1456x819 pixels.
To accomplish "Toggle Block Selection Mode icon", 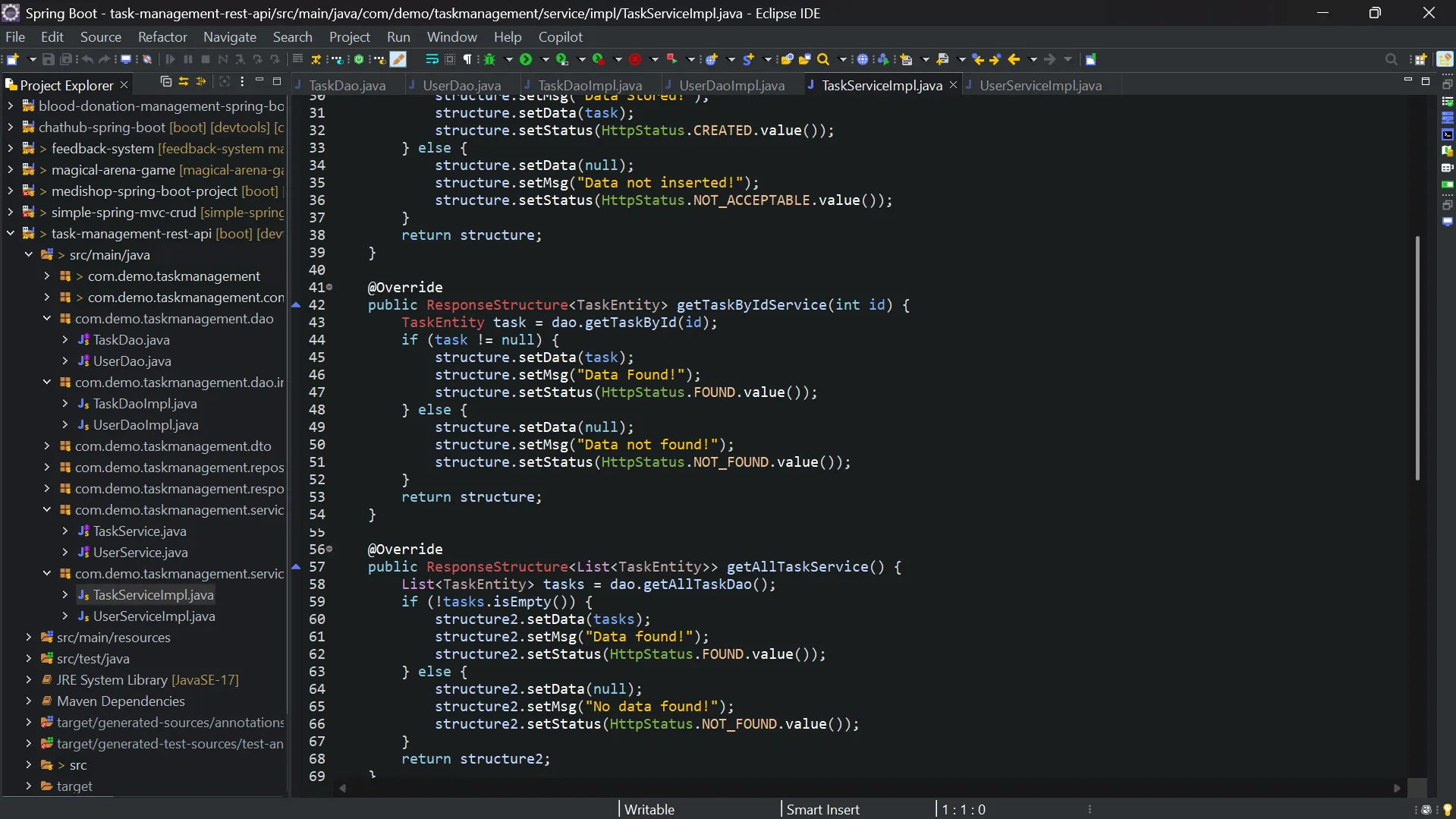I will coord(450,59).
